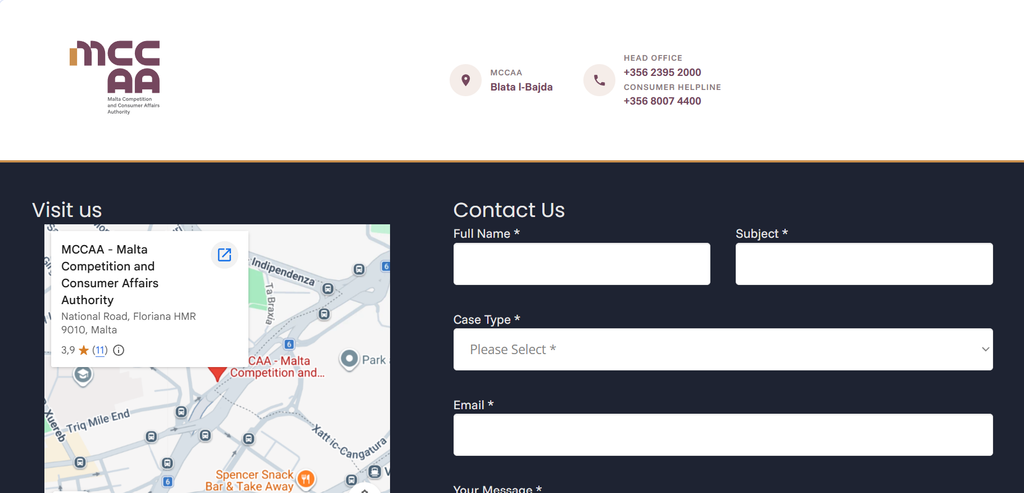Click the MCCAA logo
1024x493 pixels.
click(115, 78)
